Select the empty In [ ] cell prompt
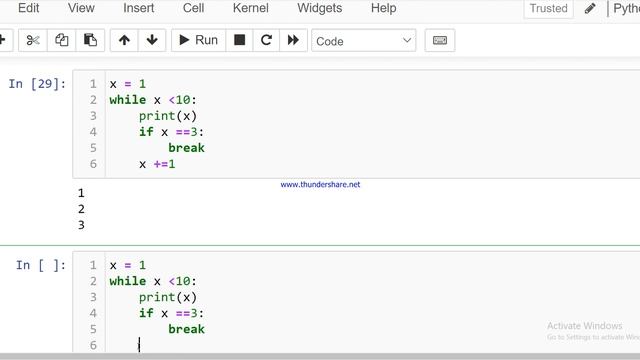The height and width of the screenshot is (360, 640). [41, 265]
